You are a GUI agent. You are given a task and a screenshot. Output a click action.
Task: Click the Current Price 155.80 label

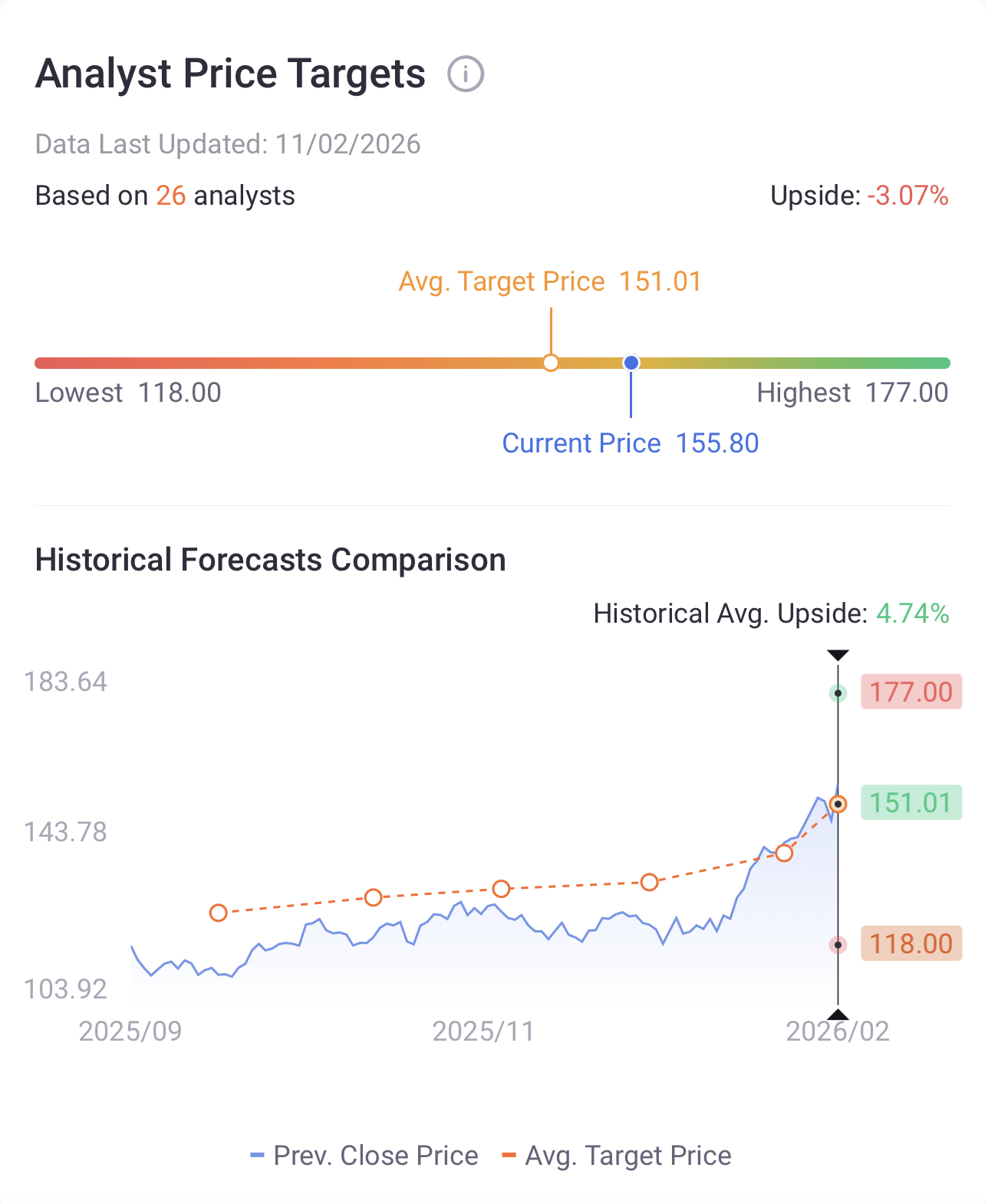coord(630,443)
